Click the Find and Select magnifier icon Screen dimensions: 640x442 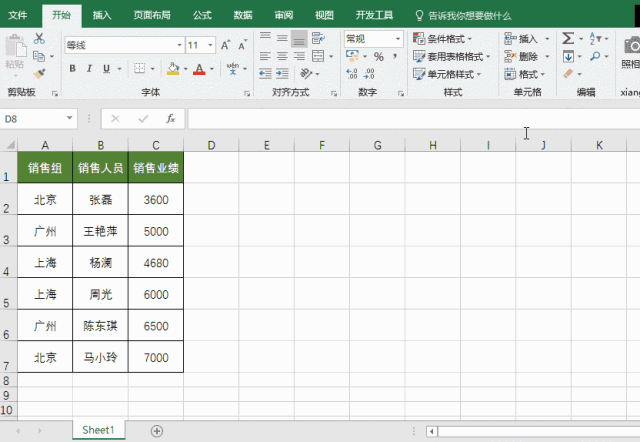[x=595, y=56]
